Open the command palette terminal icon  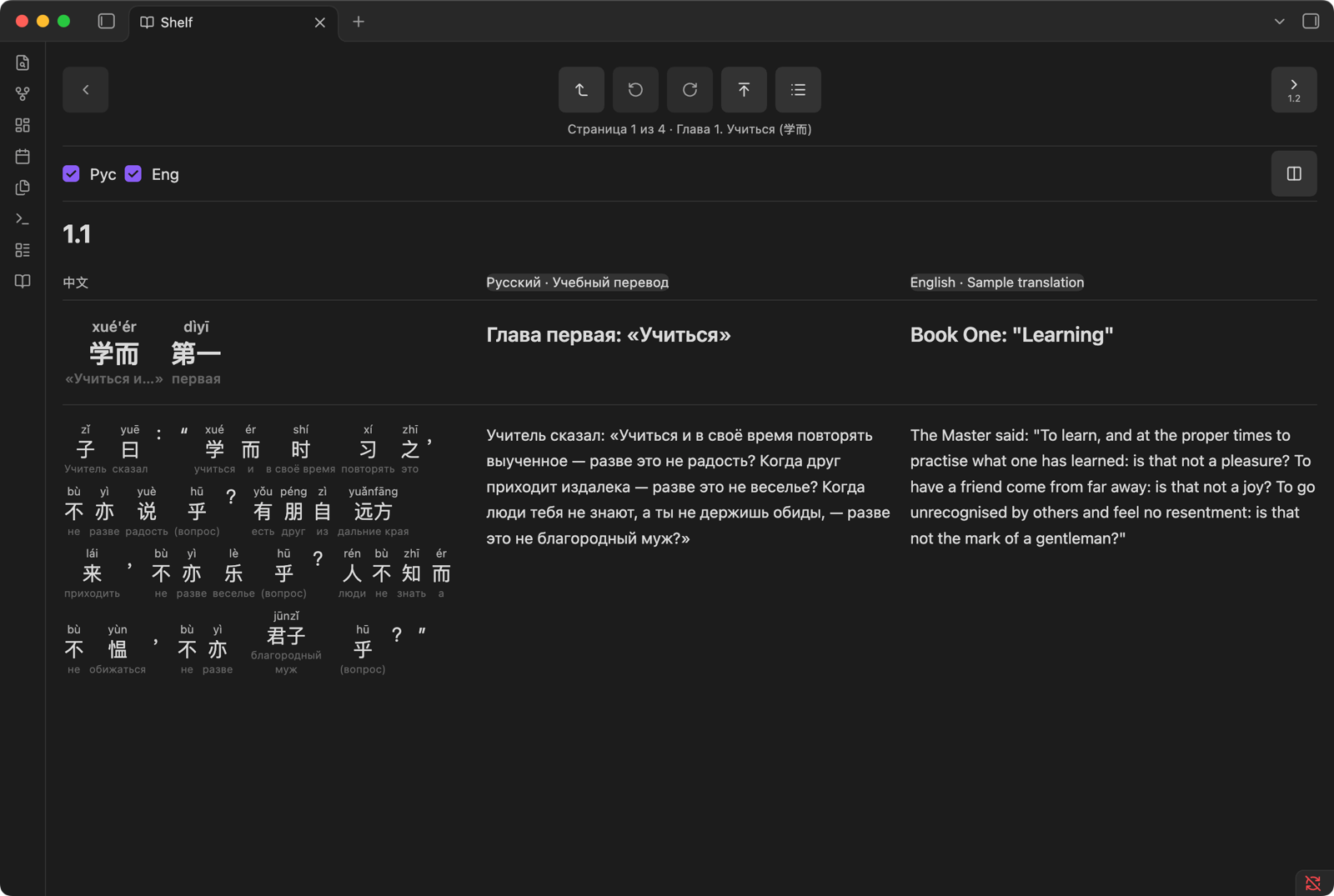pyautogui.click(x=23, y=218)
